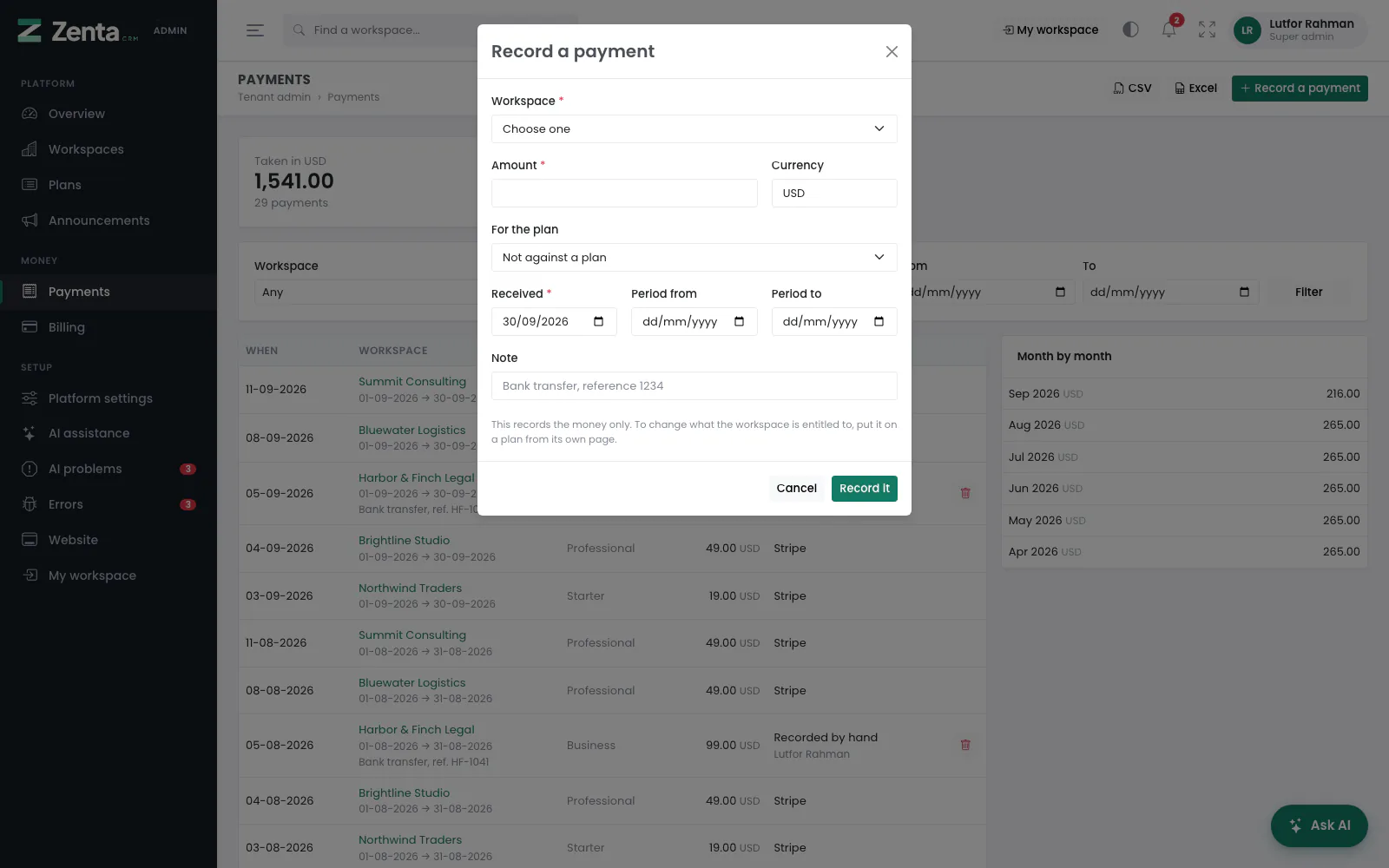The height and width of the screenshot is (868, 1389).
Task: Close the Record a payment dialog
Action: (x=892, y=52)
